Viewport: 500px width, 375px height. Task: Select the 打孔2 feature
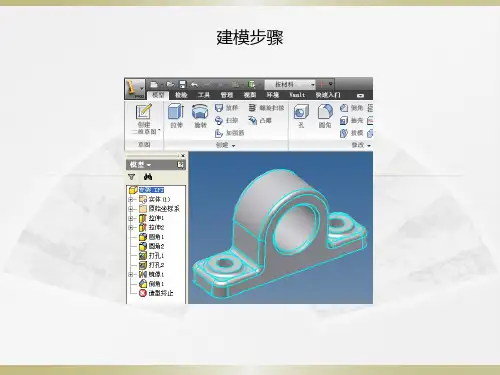coord(152,265)
